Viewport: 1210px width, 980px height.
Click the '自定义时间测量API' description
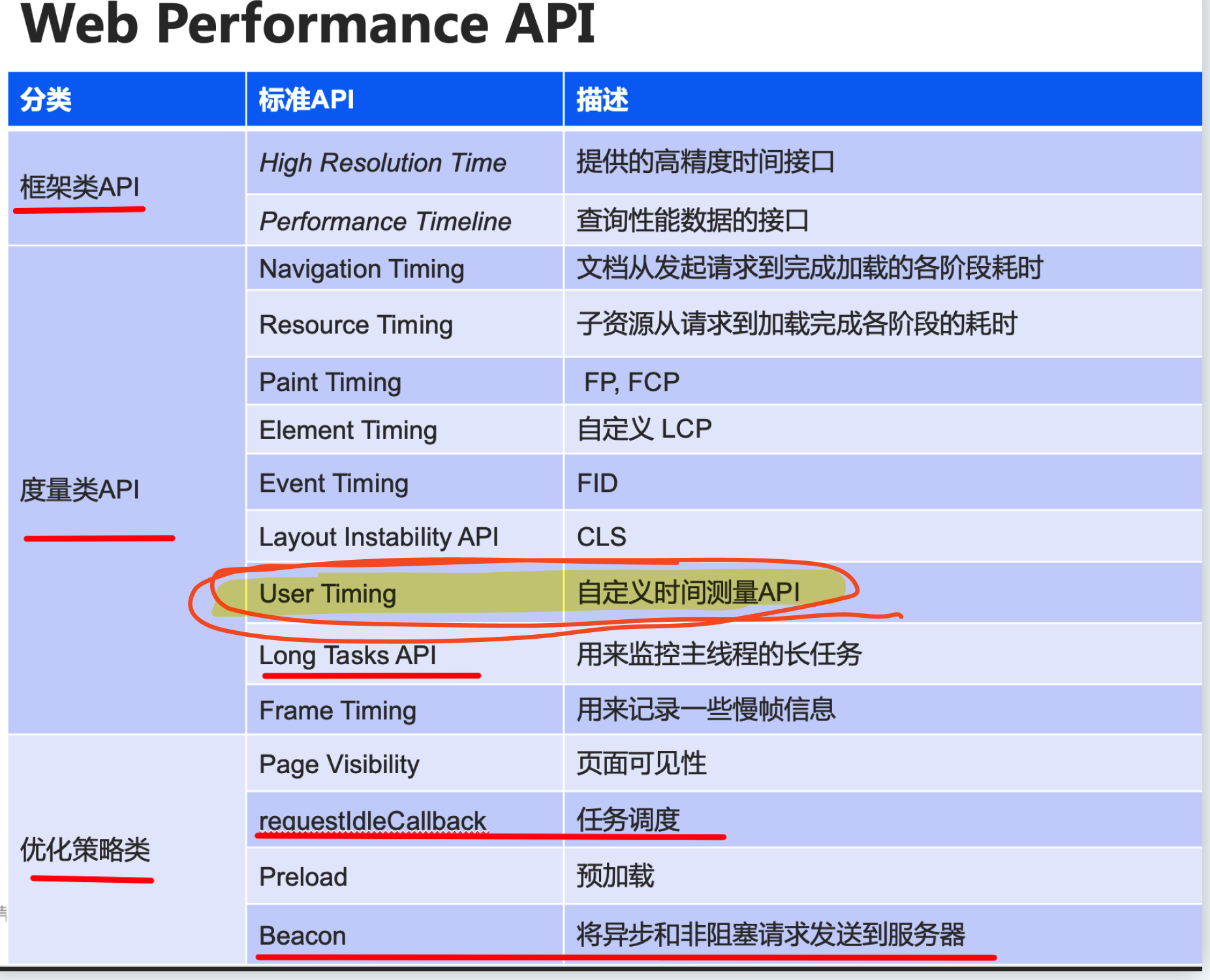coord(689,592)
